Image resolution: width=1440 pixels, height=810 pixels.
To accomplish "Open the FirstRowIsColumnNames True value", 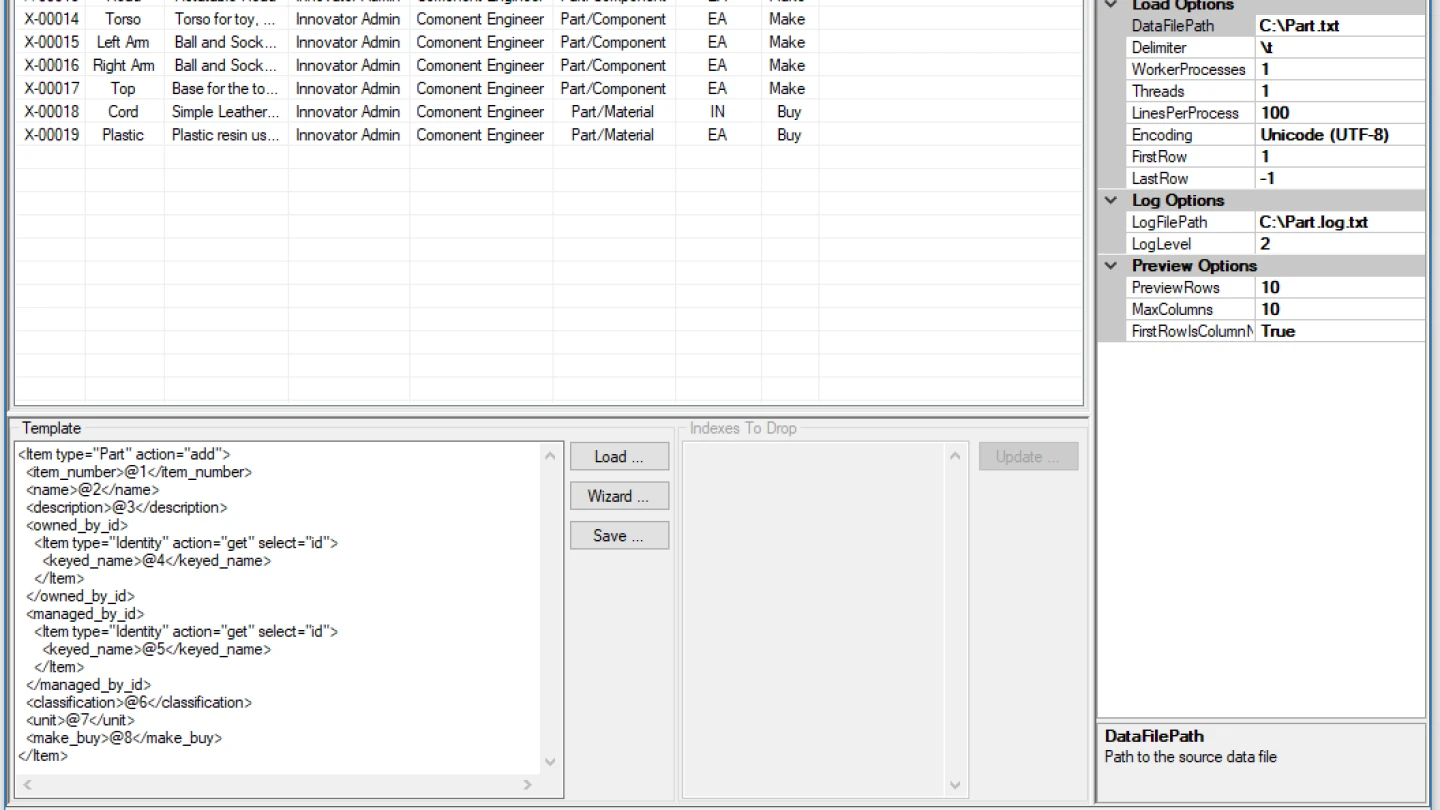I will 1340,332.
